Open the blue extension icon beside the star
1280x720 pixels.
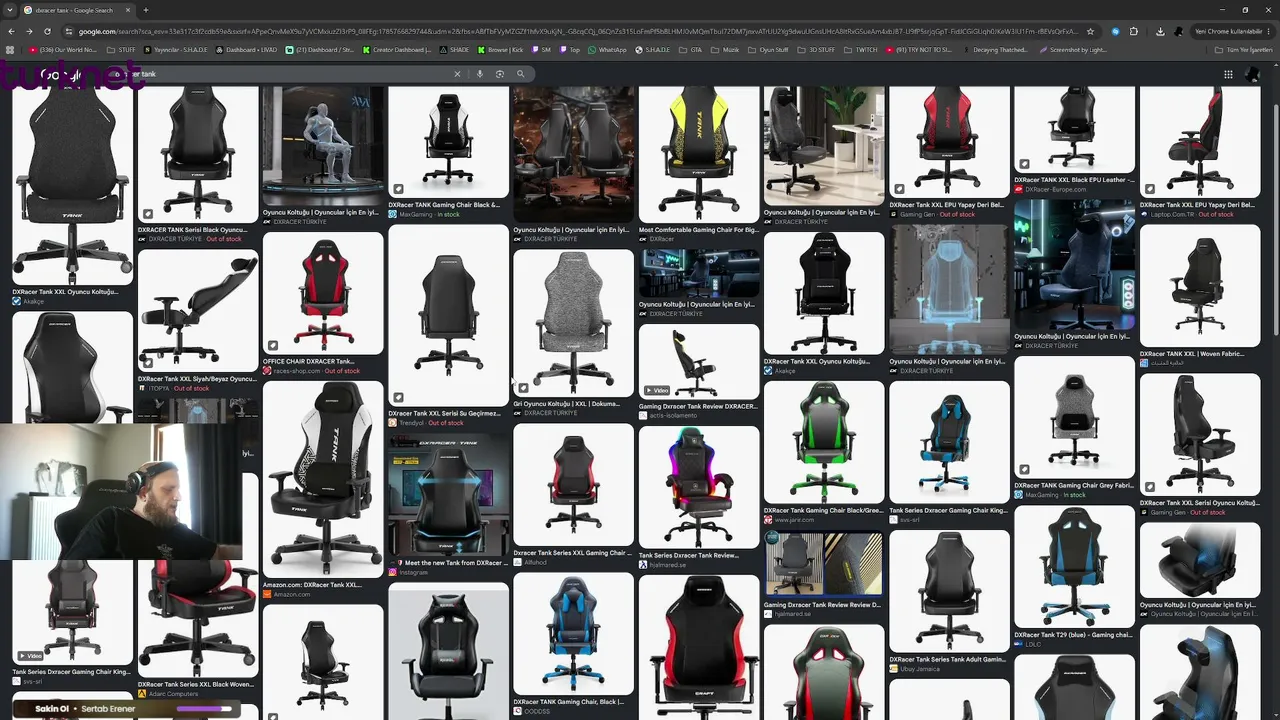click(1116, 31)
